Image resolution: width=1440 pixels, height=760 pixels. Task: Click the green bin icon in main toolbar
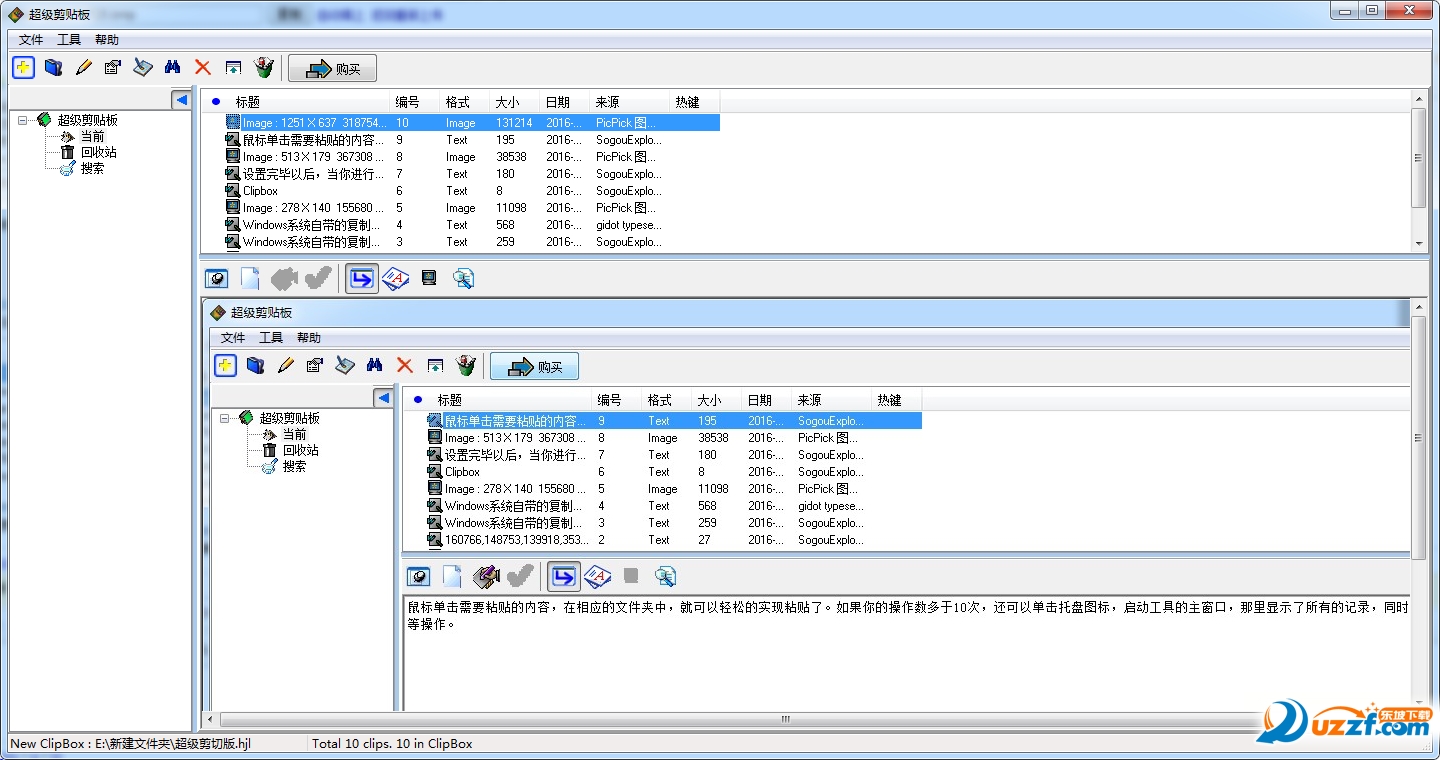263,67
